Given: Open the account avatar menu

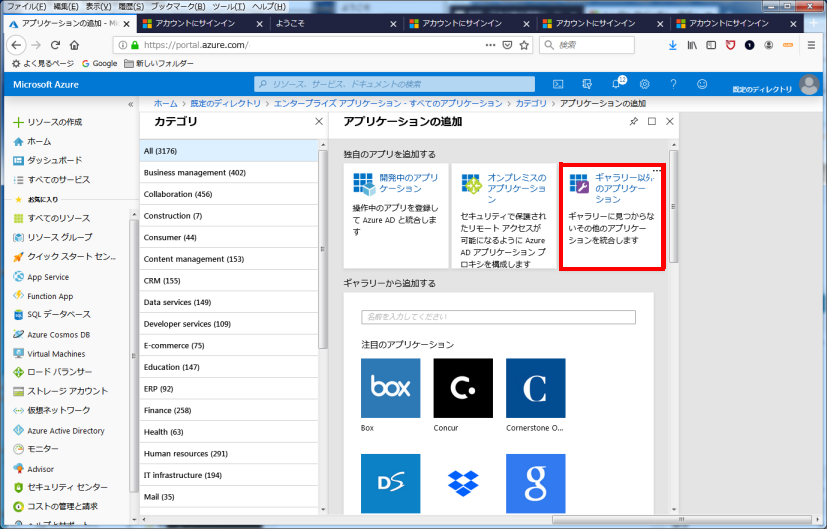Looking at the screenshot, I should (x=809, y=84).
